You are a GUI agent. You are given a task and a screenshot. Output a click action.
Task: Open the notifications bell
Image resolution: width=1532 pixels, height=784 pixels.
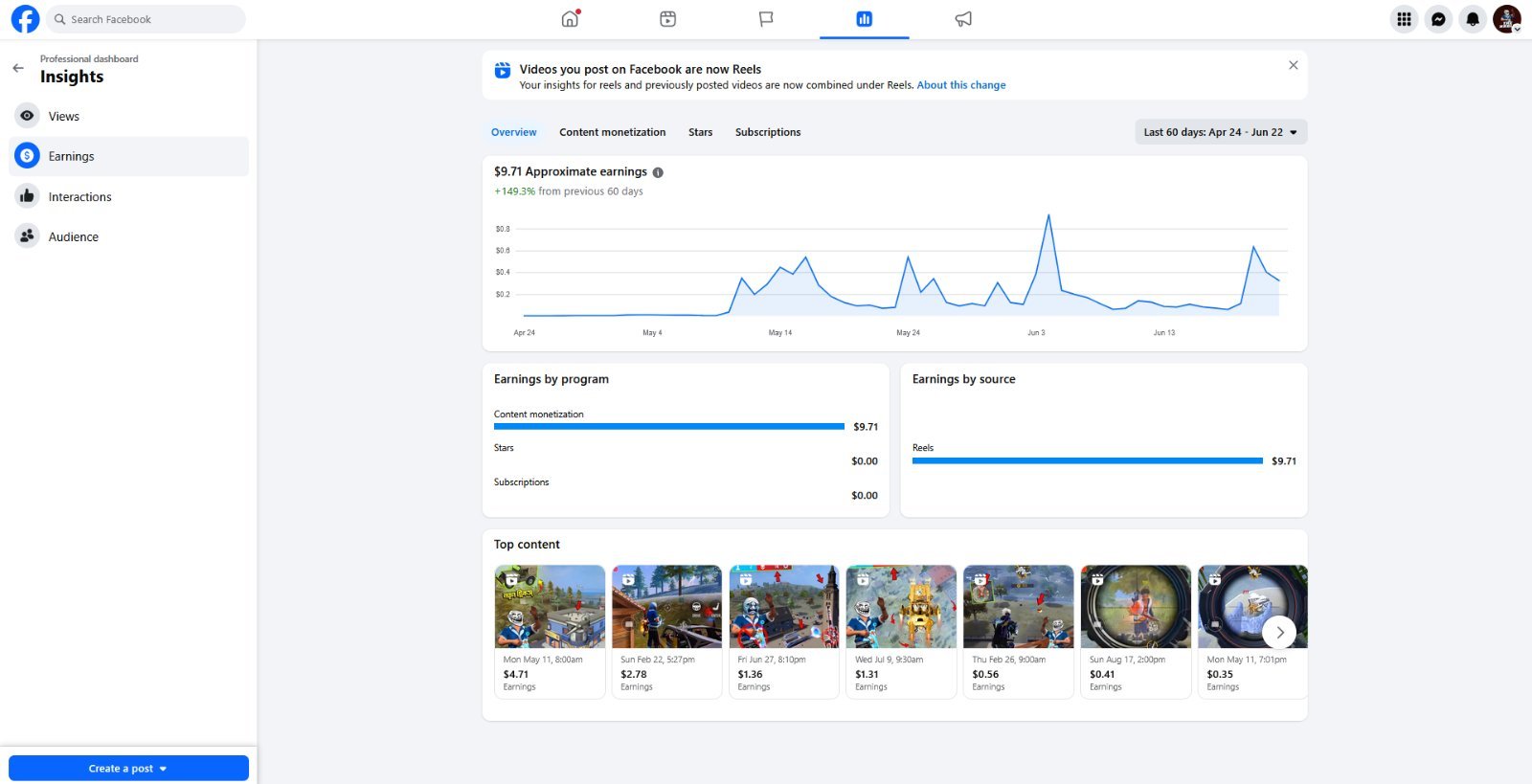point(1473,19)
